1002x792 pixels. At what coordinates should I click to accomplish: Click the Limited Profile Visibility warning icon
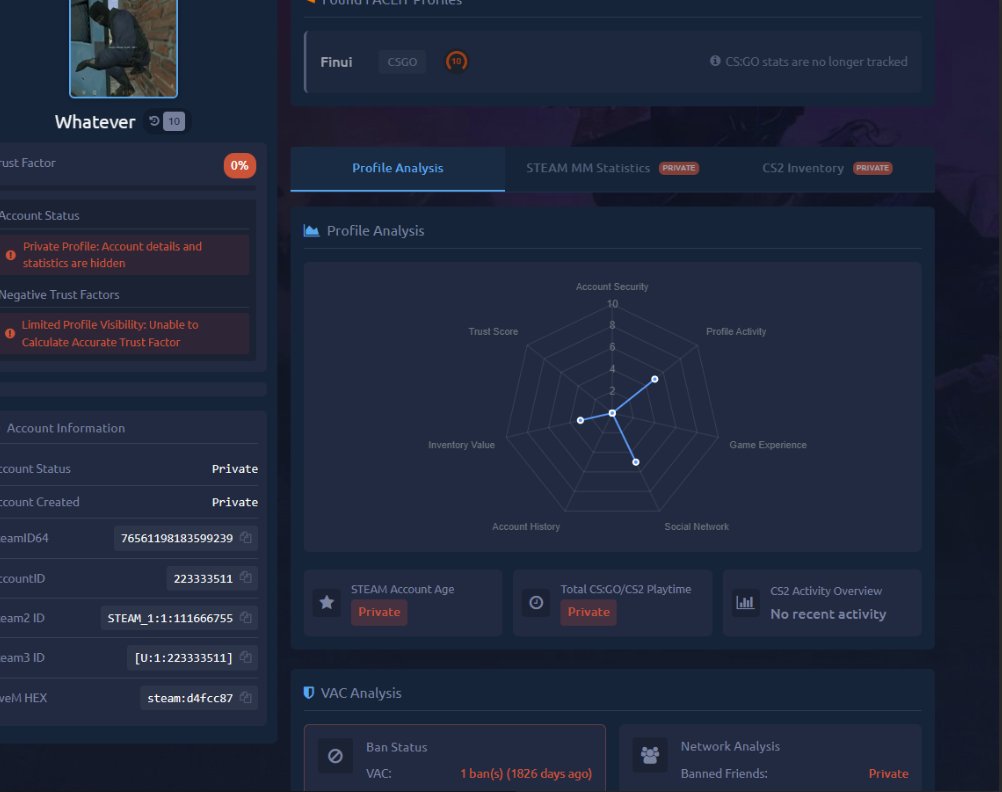pyautogui.click(x=10, y=334)
